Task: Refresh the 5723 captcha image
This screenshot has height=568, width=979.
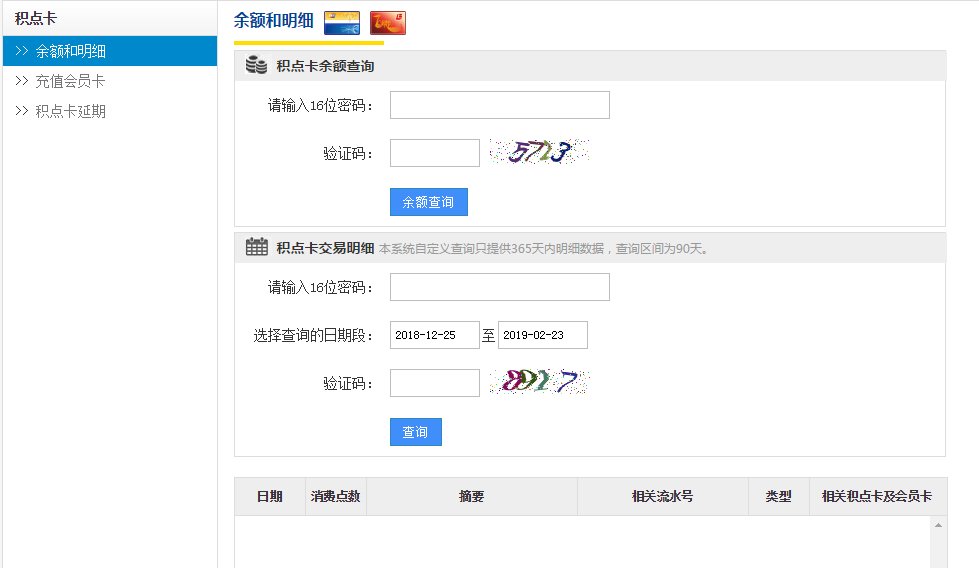Action: [x=539, y=152]
